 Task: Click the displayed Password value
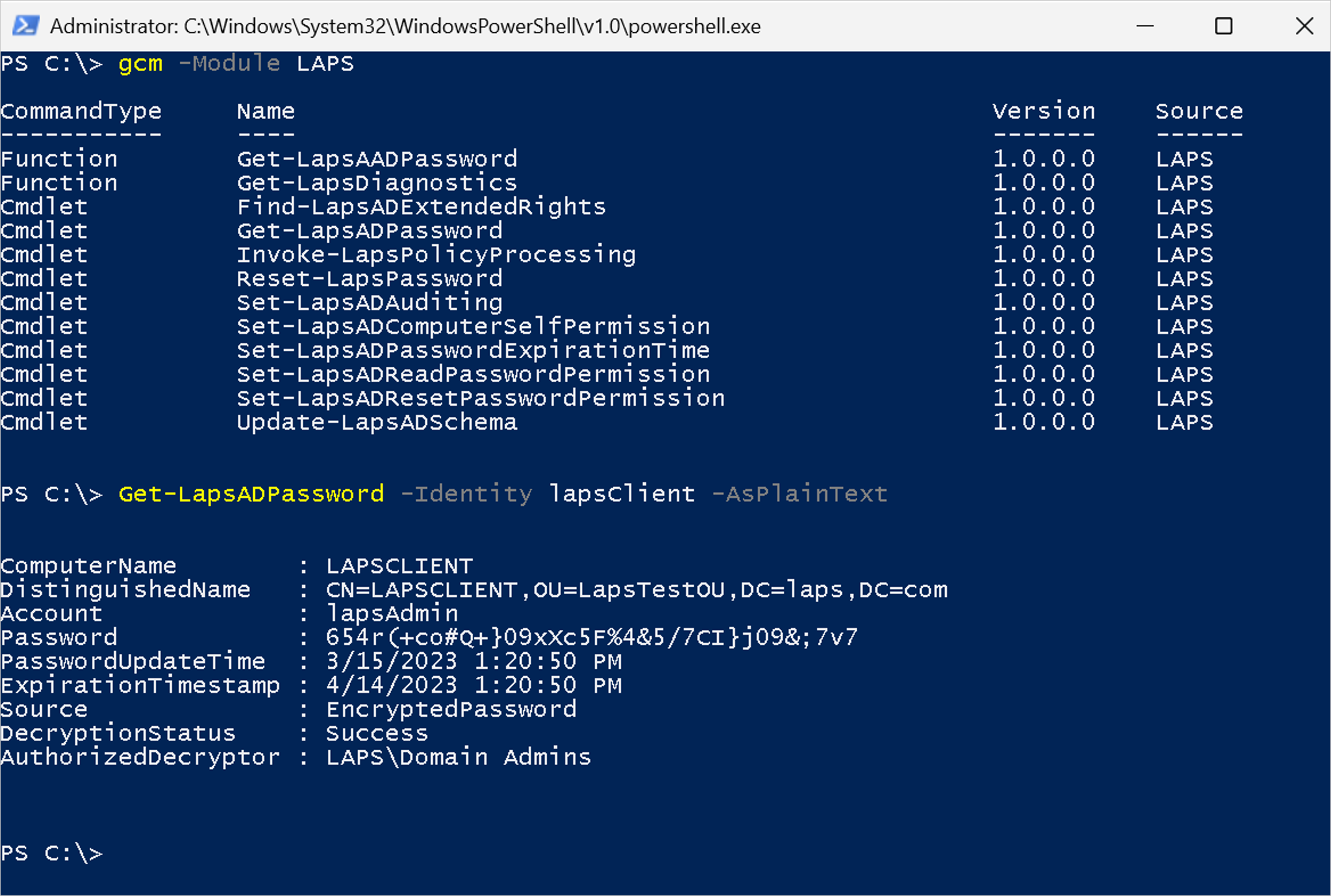coord(592,637)
